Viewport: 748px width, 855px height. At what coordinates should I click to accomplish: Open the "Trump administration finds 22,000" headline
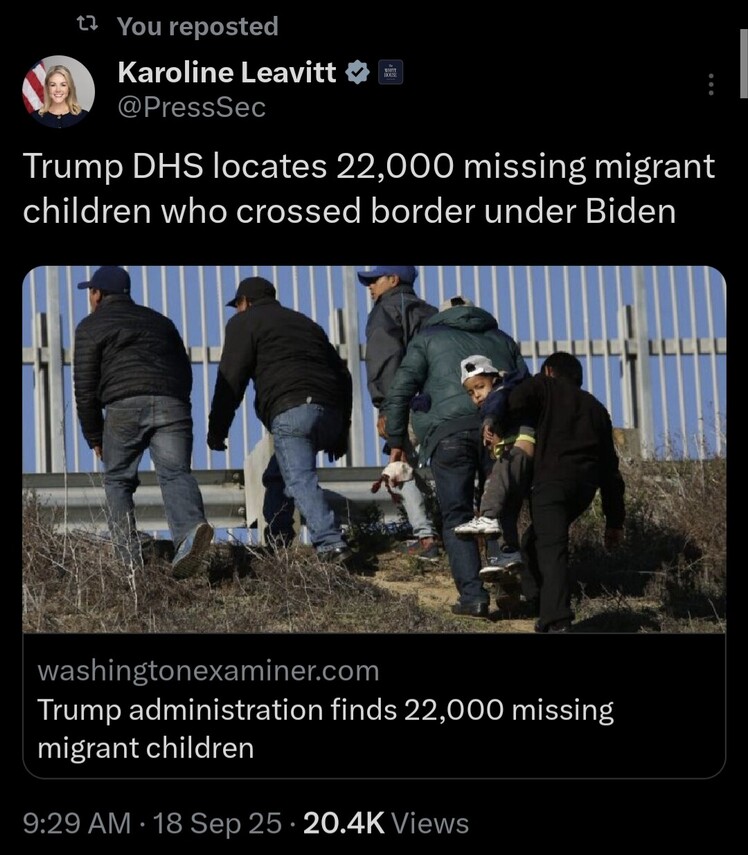325,729
